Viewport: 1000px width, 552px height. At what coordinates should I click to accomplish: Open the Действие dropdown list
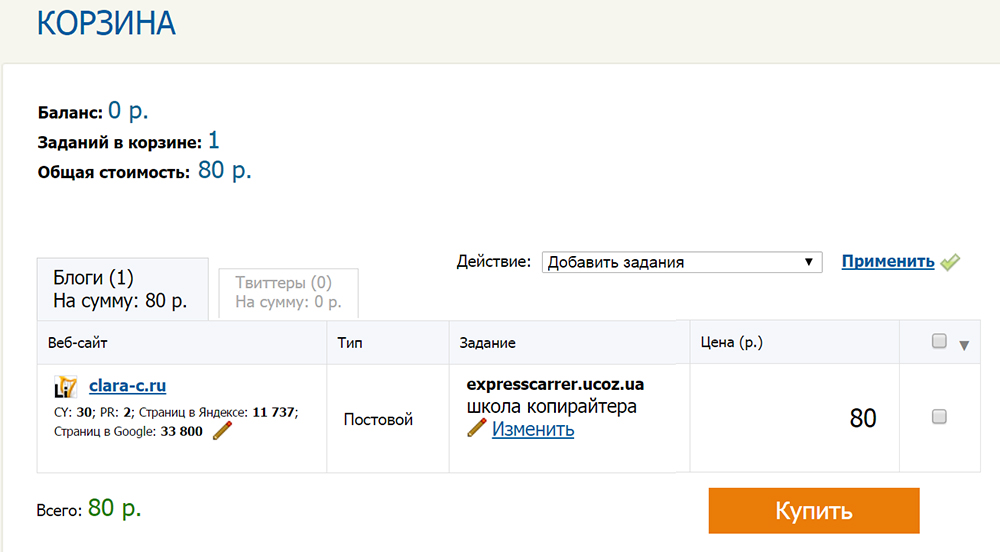681,262
